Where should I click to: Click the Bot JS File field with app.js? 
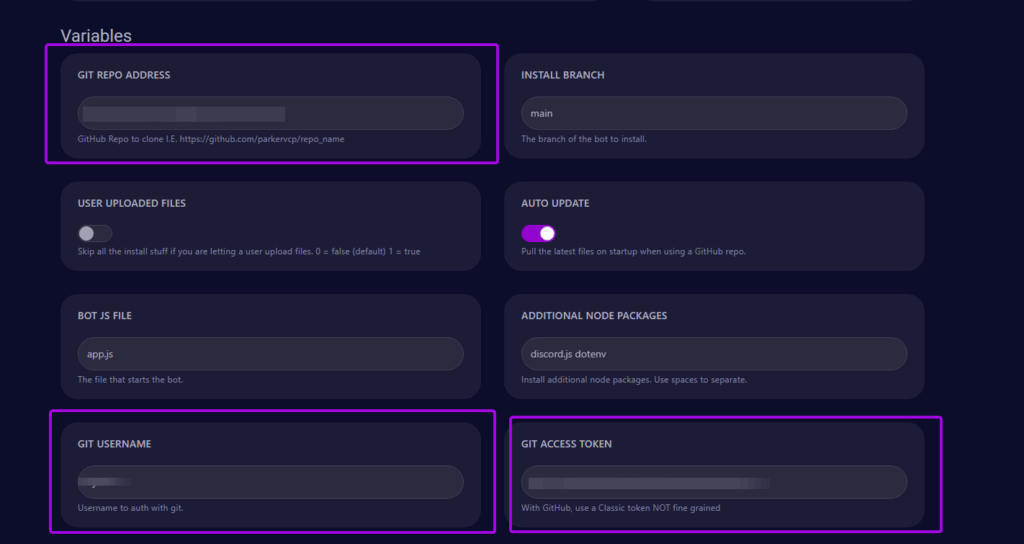270,354
